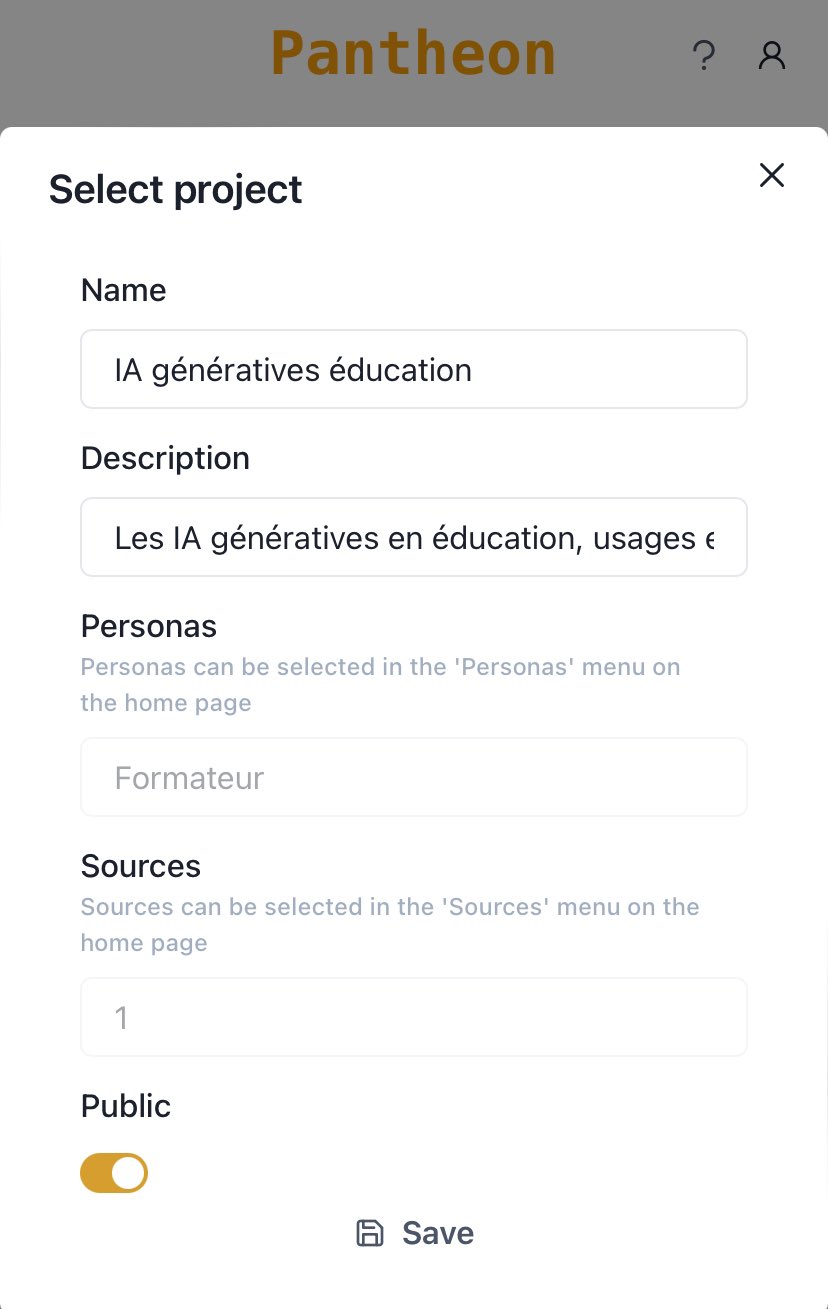The image size is (828, 1309).
Task: Focus the Name field with IA génératives éducation
Action: point(414,369)
